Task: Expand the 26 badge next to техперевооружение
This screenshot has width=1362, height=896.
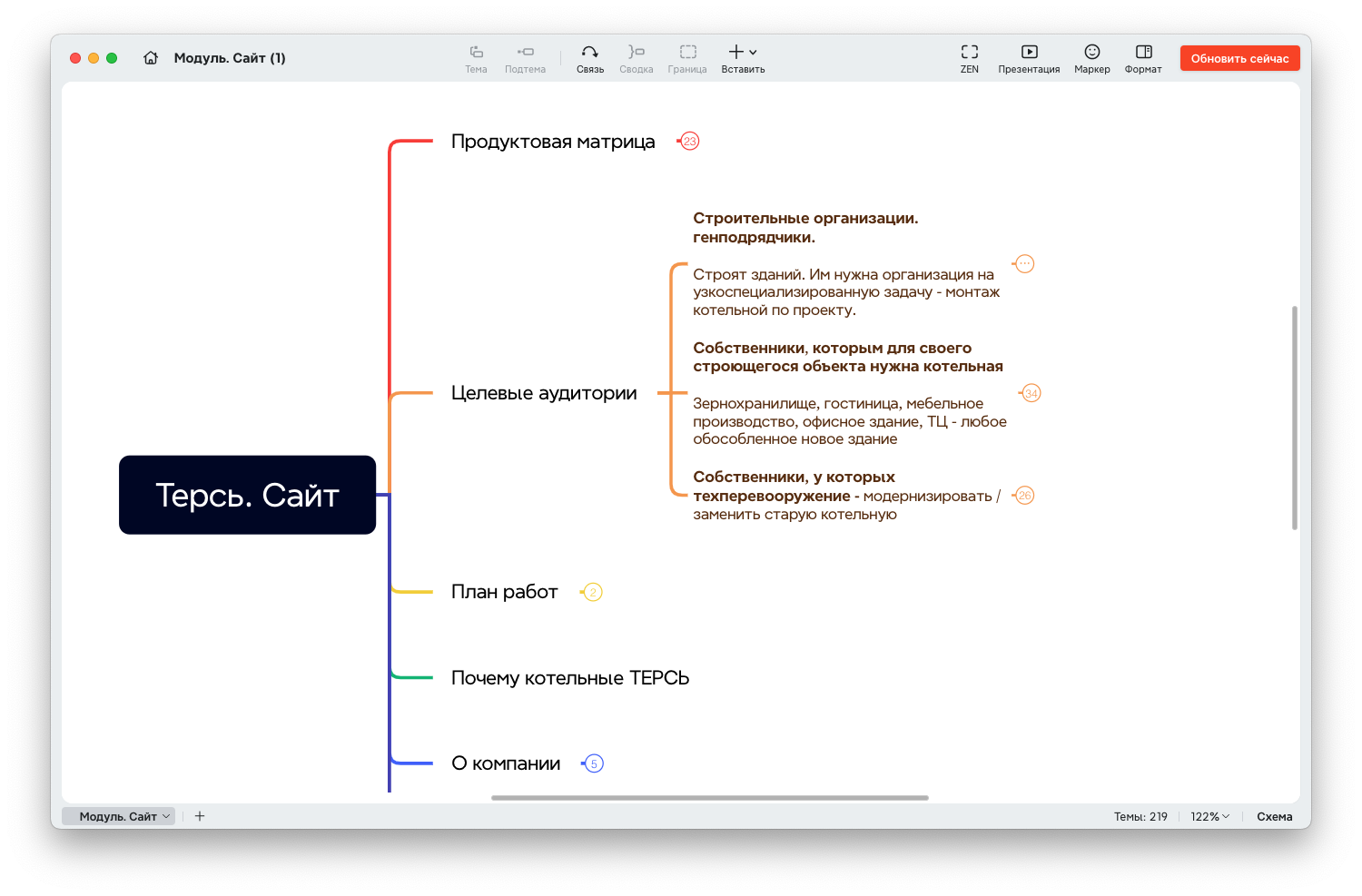Action: 1025,496
